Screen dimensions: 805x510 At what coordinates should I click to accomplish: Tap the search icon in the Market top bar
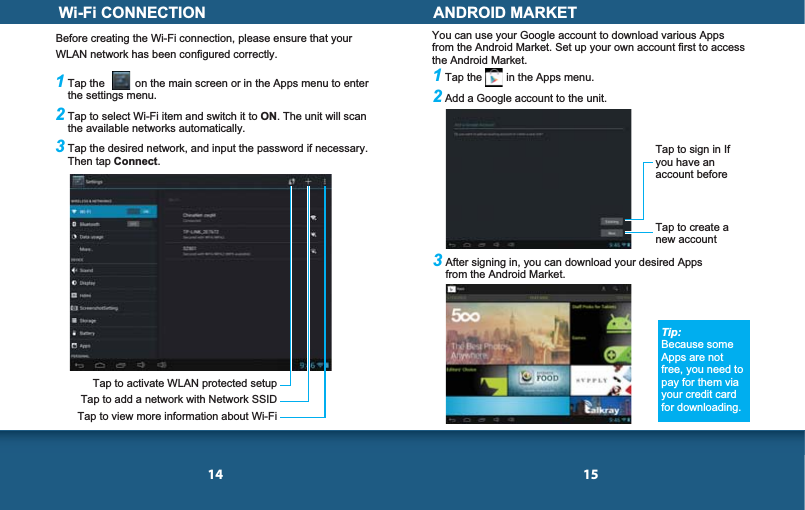coord(615,289)
